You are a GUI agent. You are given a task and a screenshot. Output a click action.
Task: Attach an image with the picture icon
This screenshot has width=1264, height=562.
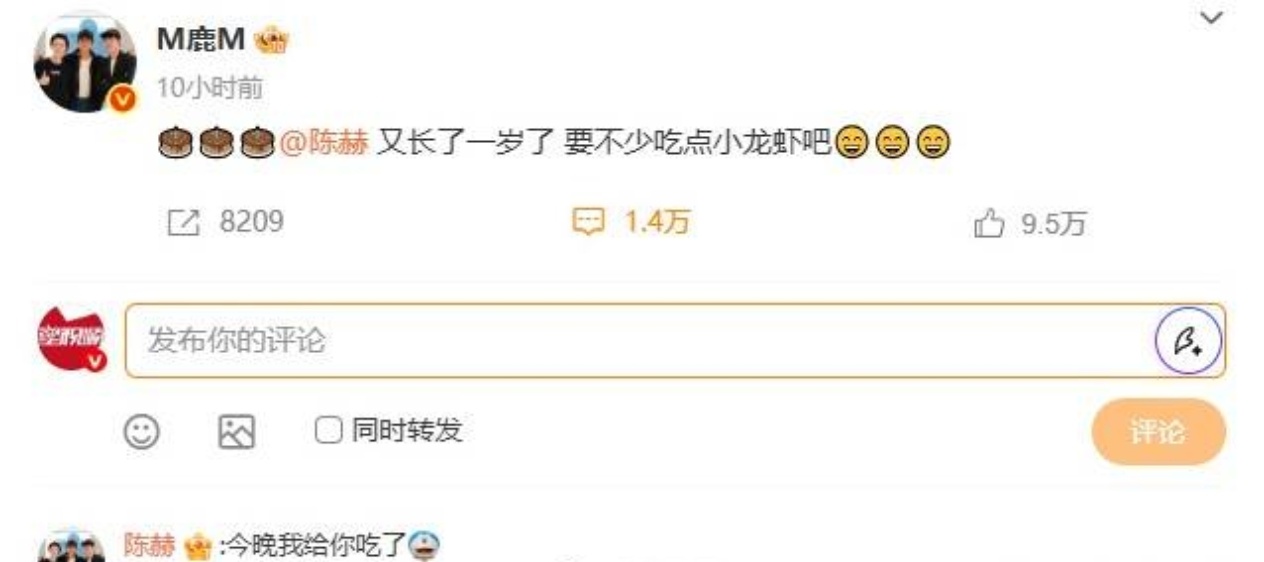(237, 431)
